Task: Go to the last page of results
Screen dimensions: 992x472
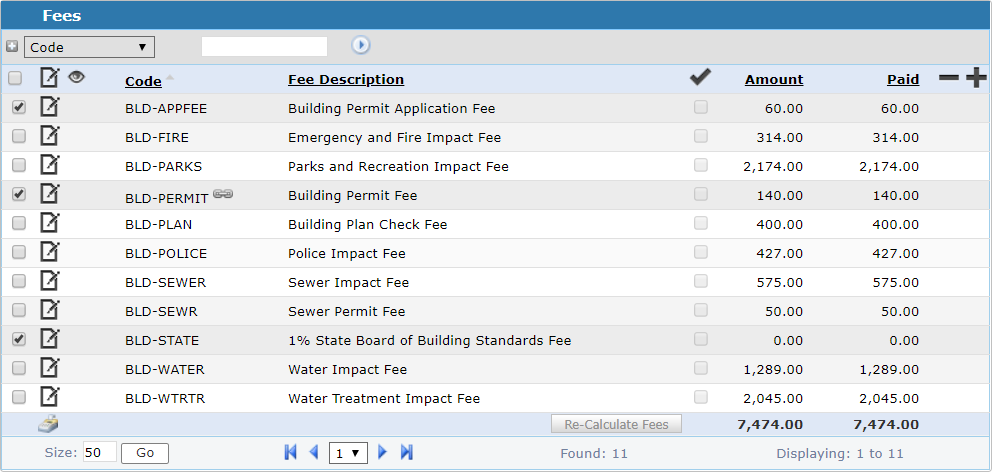Action: point(407,453)
